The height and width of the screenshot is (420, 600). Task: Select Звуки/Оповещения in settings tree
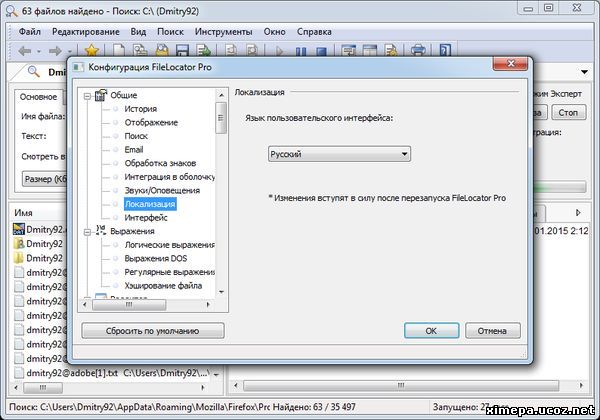point(162,190)
